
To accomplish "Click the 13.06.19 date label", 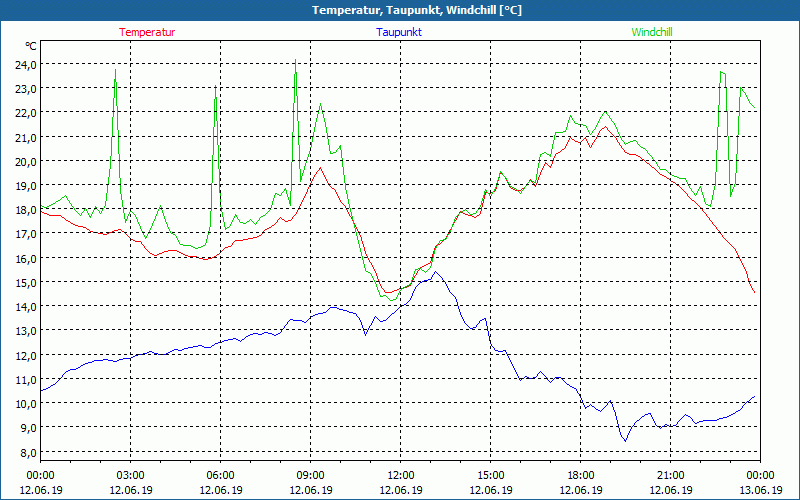I will tap(761, 490).
